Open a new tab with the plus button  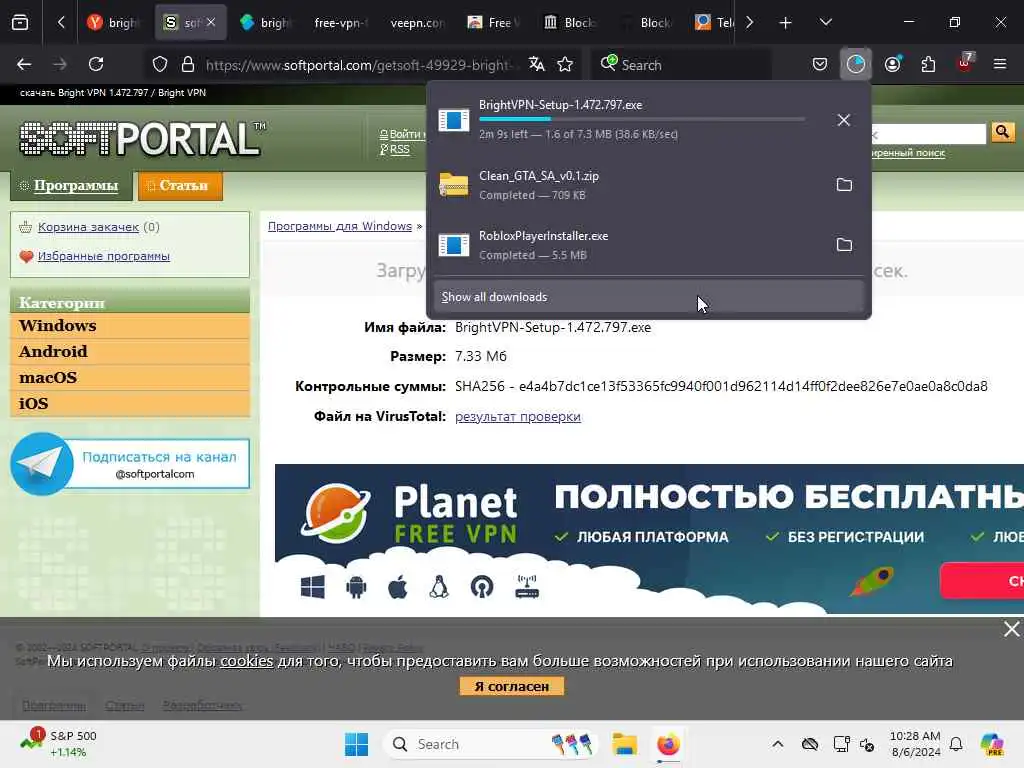[x=785, y=23]
